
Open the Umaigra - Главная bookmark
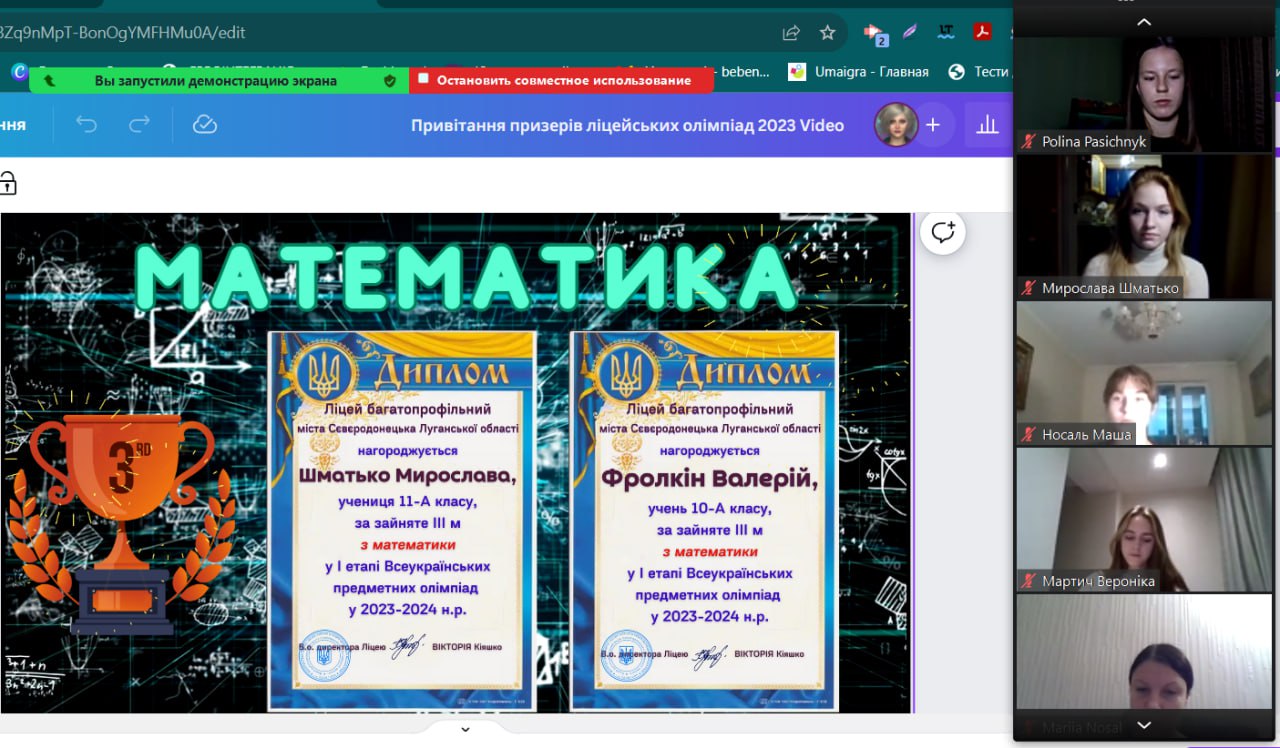pyautogui.click(x=858, y=72)
